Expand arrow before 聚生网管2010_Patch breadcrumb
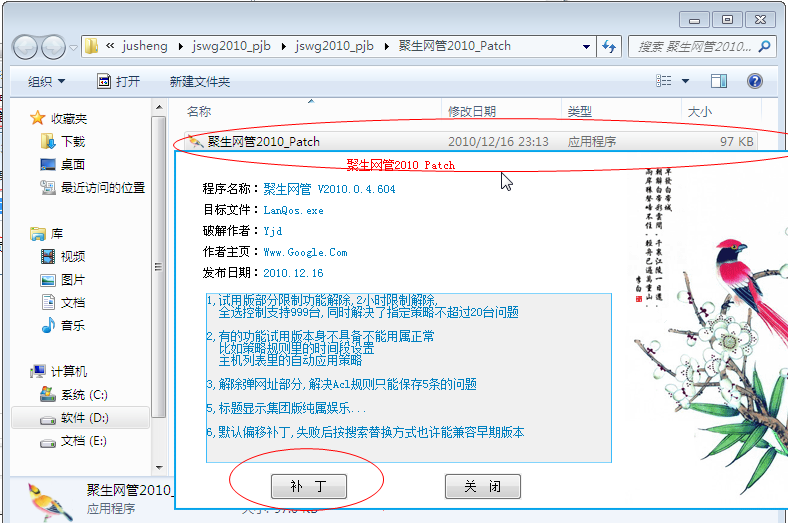The image size is (788, 523). tap(386, 47)
